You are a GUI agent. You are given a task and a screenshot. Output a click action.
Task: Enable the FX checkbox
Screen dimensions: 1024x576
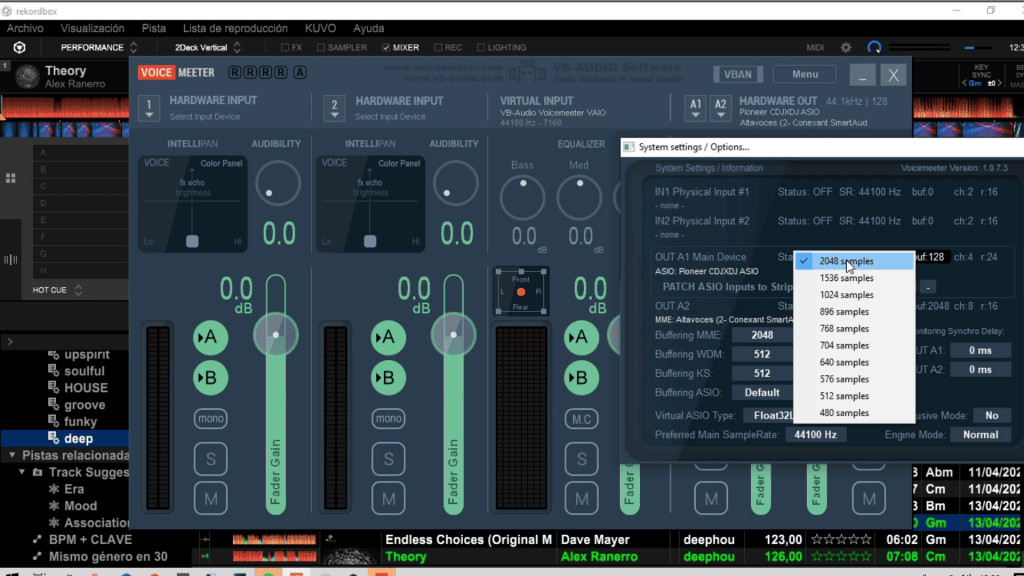[285, 48]
